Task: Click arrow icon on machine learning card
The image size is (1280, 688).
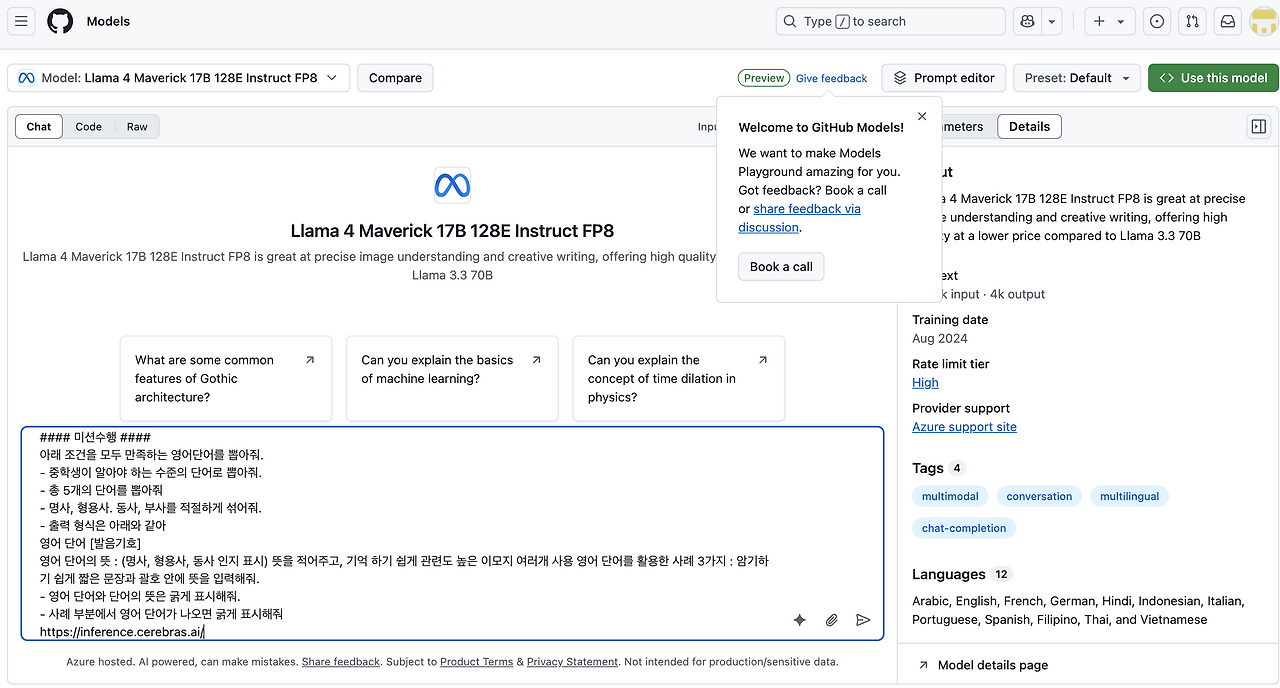Action: tap(537, 360)
